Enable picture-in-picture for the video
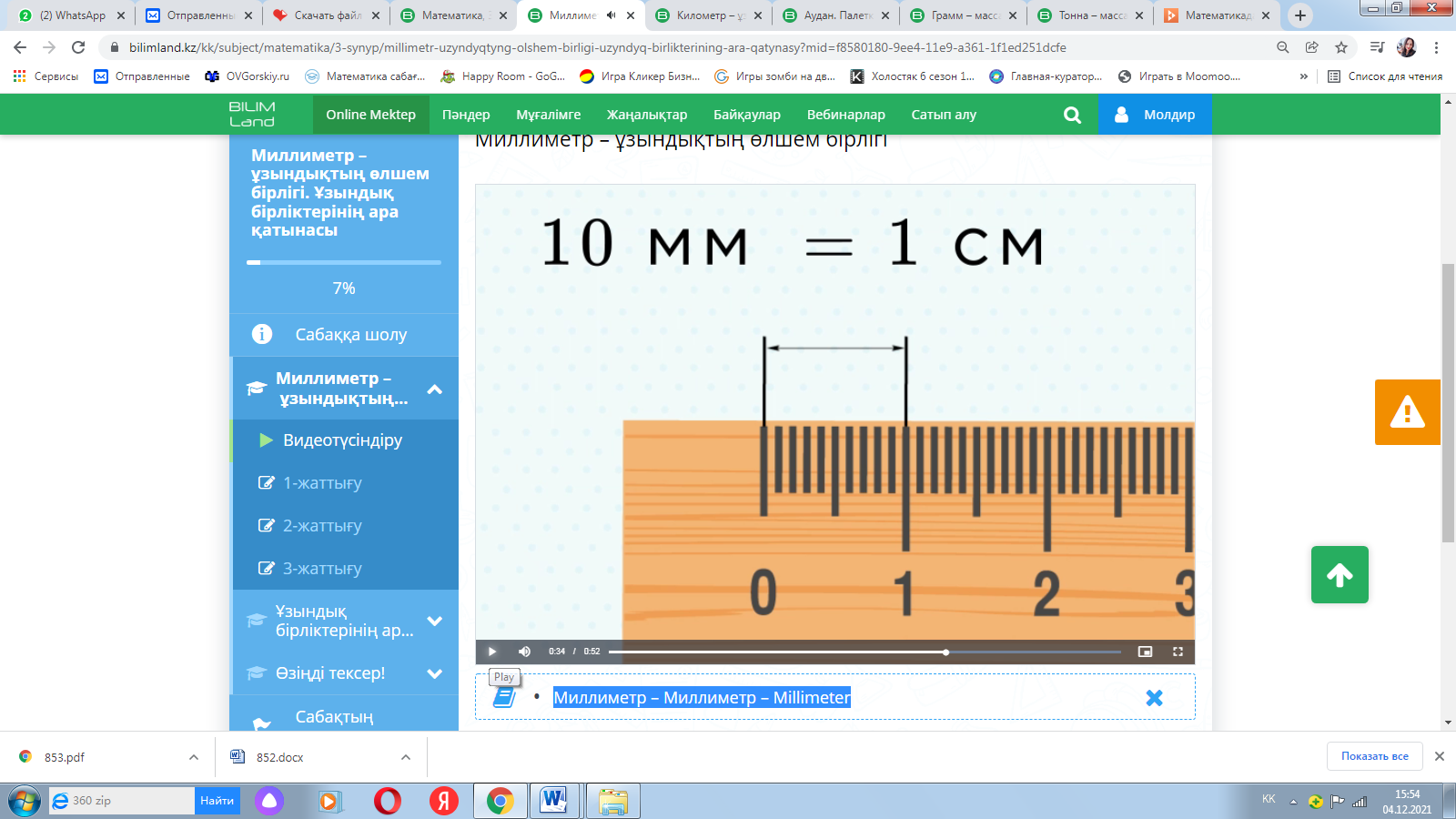 pos(1145,652)
